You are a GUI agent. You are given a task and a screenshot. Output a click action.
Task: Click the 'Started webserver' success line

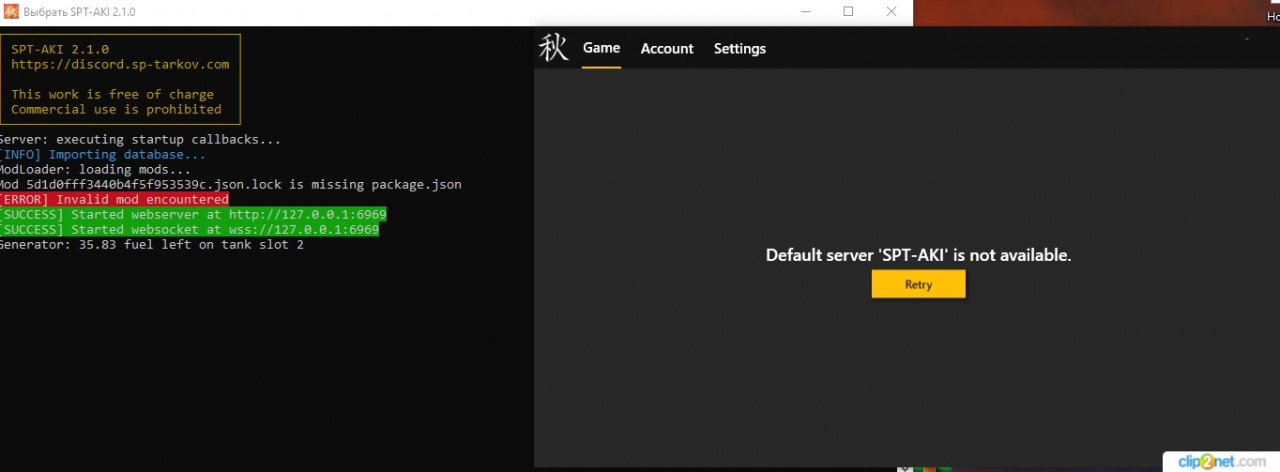pos(193,215)
